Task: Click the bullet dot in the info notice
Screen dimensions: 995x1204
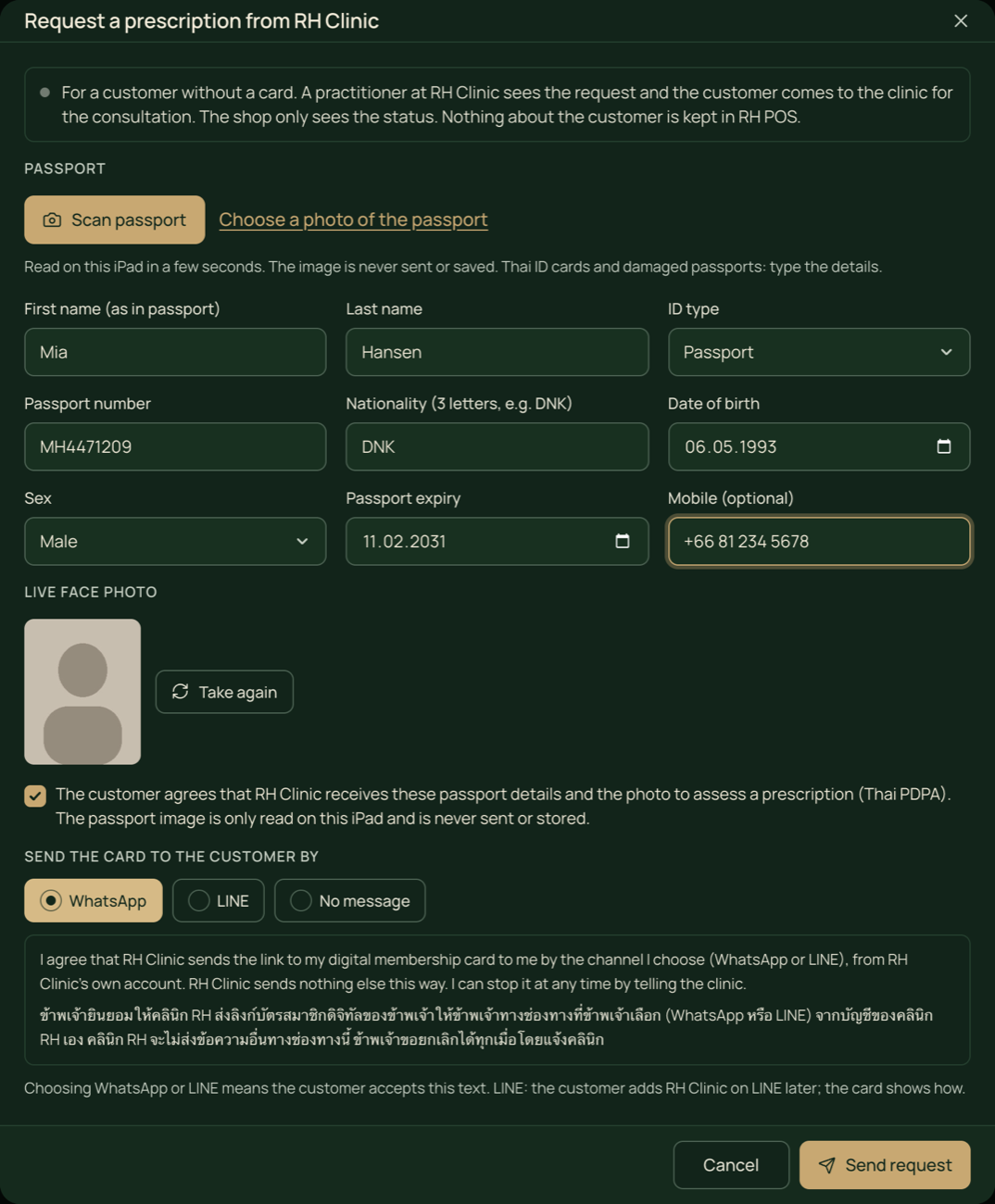Action: [x=44, y=93]
